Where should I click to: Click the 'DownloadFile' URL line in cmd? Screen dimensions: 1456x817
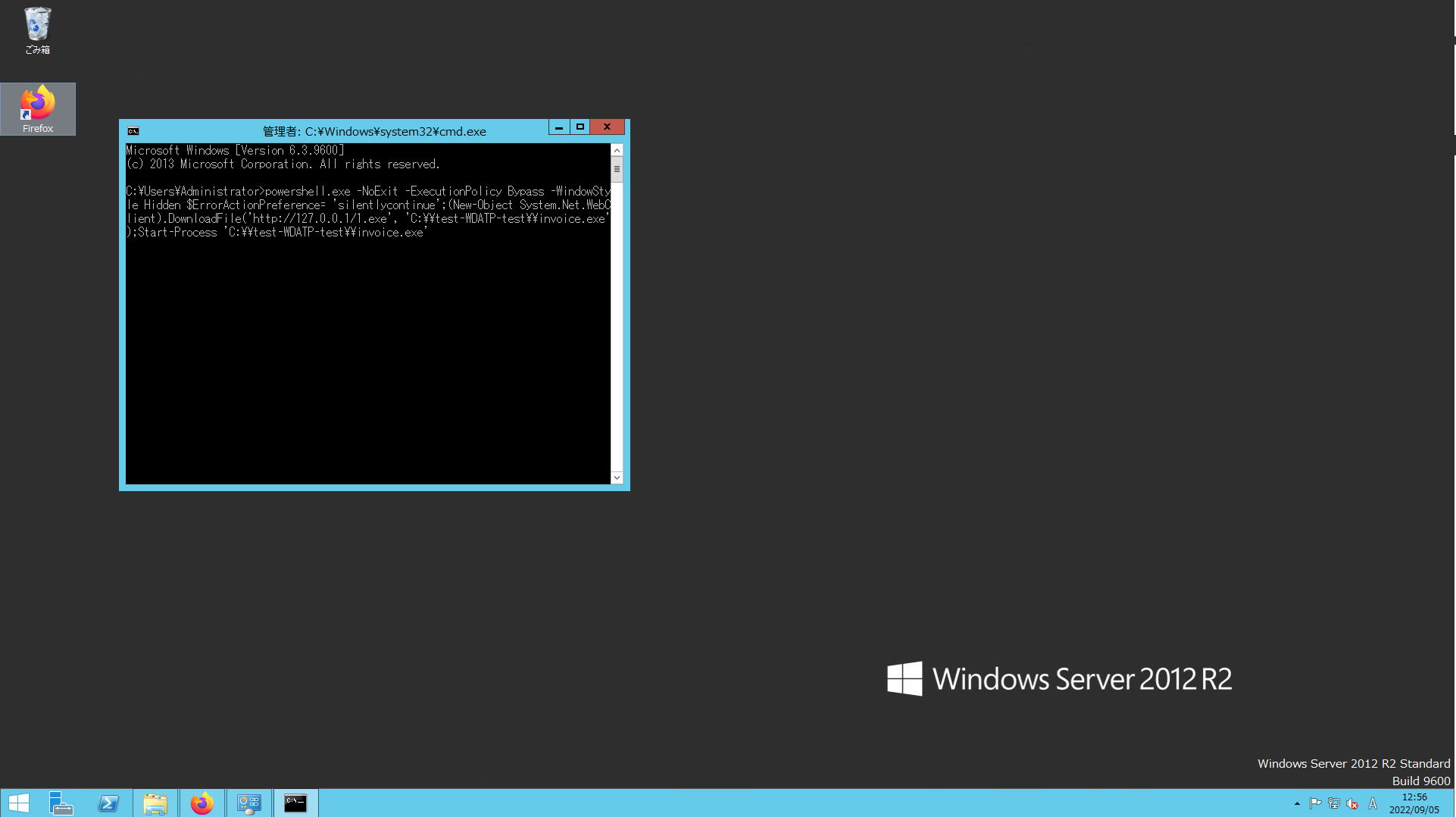tap(368, 218)
